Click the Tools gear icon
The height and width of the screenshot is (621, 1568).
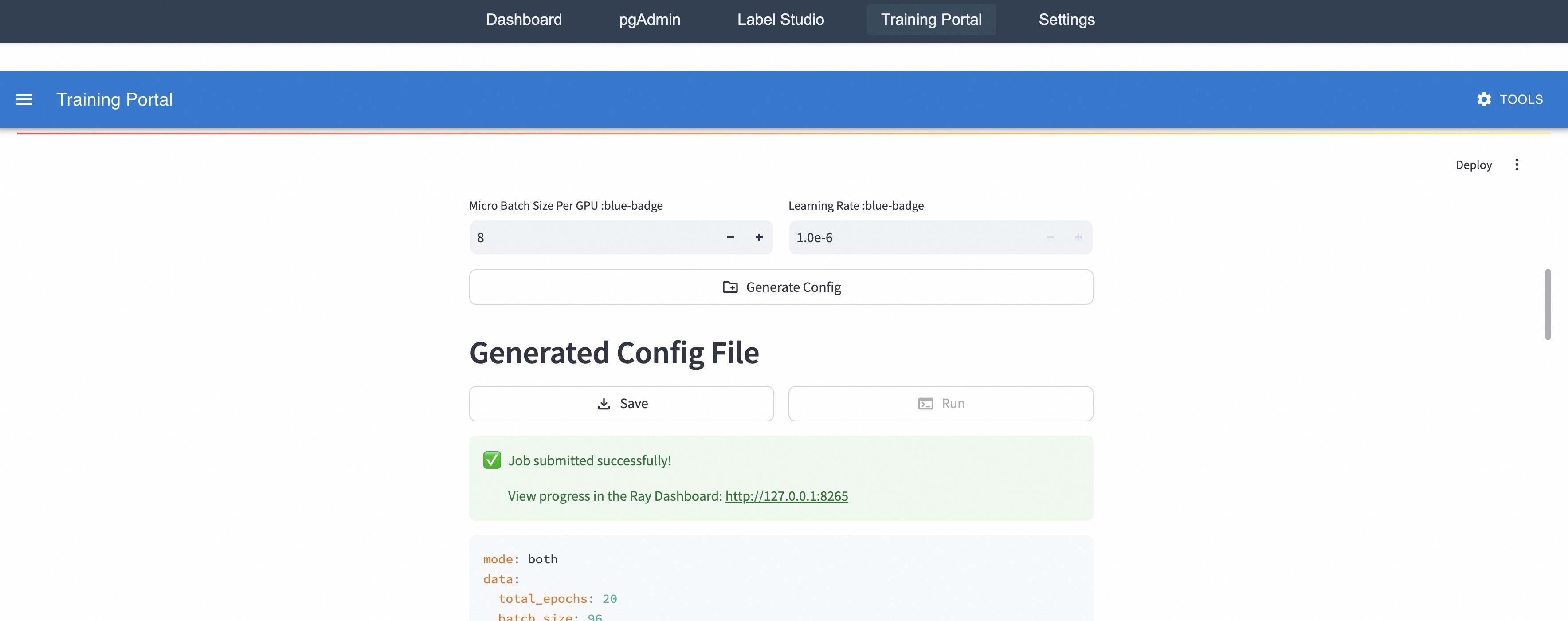[1484, 99]
